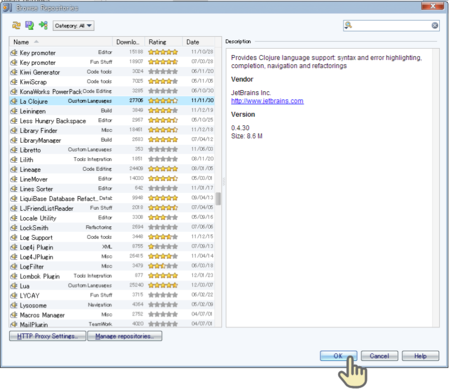Select the LogFilter plugin name
The image size is (450, 389).
[x=32, y=266]
